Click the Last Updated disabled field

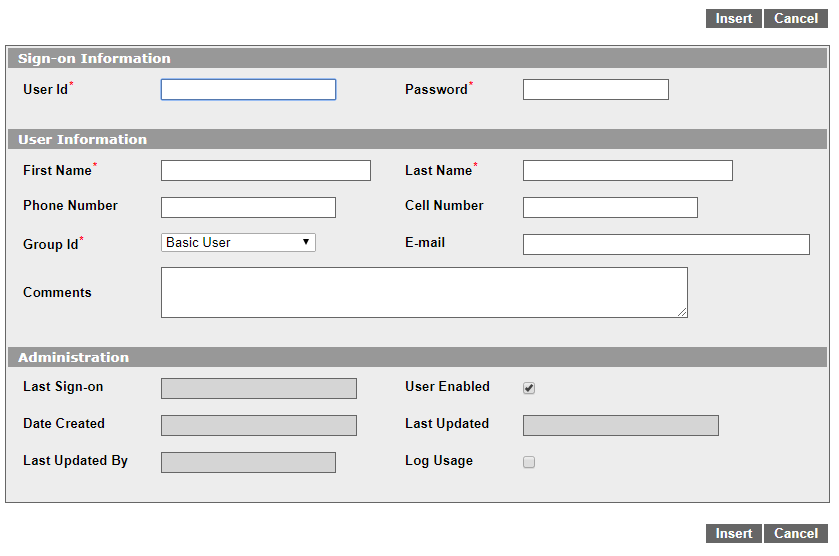(x=621, y=425)
